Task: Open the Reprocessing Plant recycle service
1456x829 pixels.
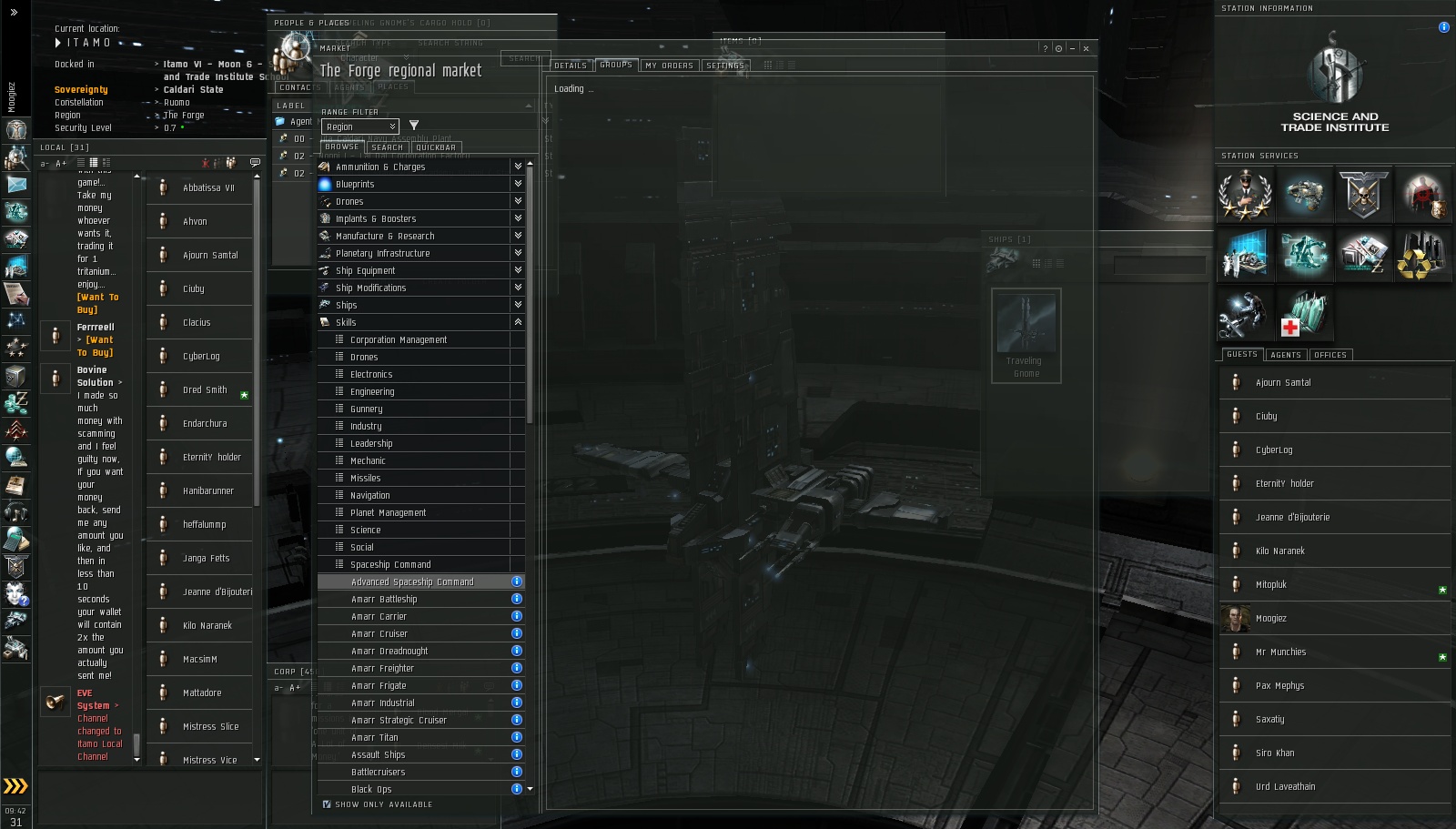Action: coord(1422,254)
